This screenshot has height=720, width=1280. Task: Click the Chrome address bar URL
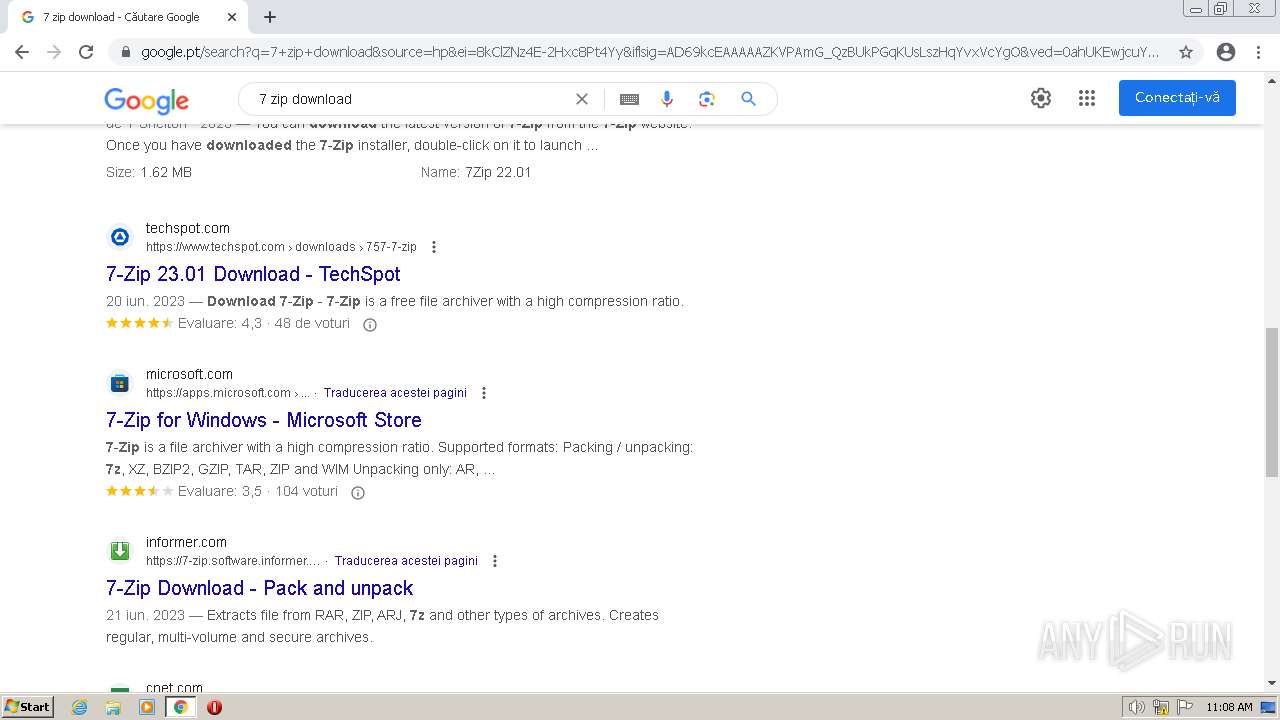[x=650, y=52]
